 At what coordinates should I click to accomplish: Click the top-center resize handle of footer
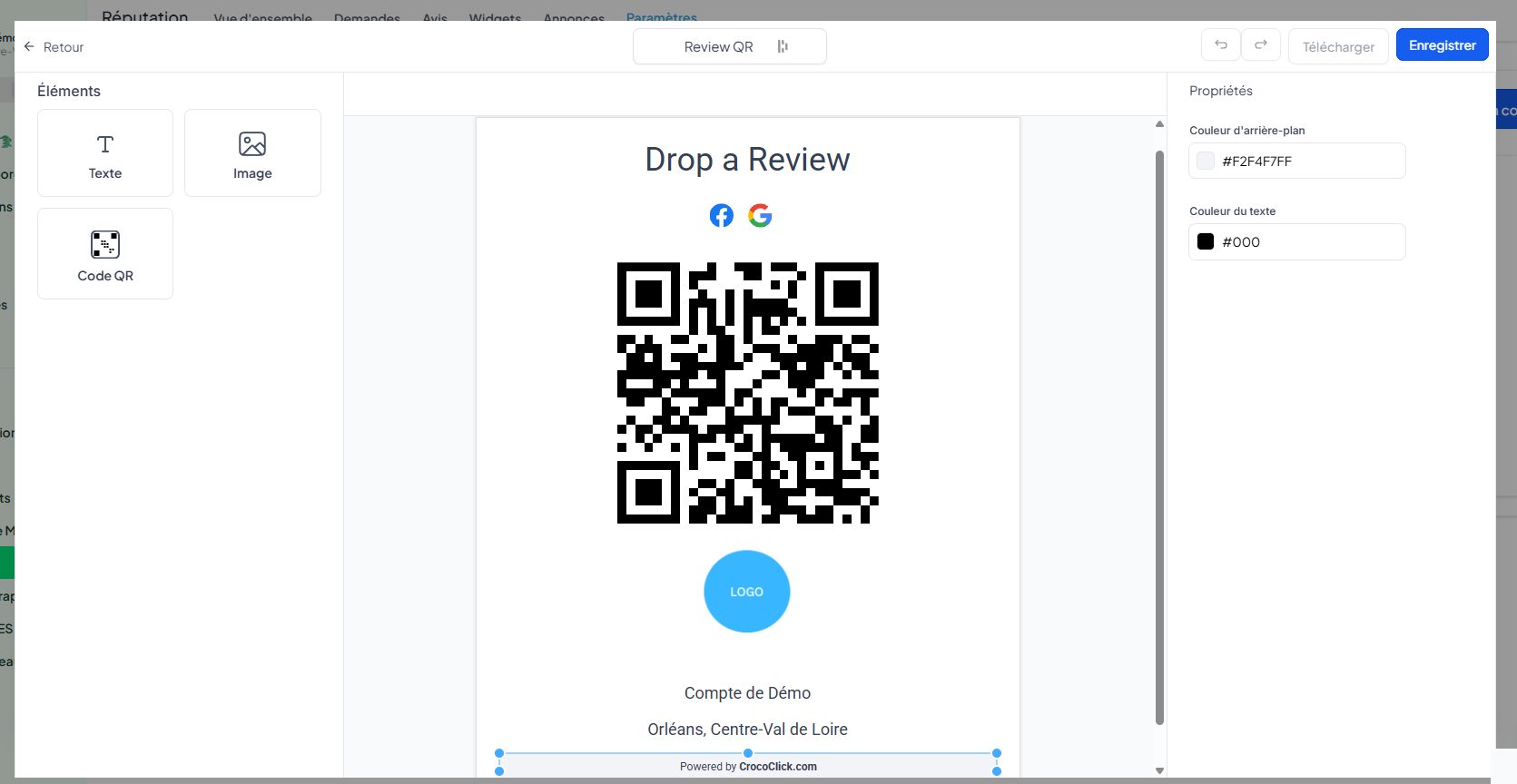(748, 753)
